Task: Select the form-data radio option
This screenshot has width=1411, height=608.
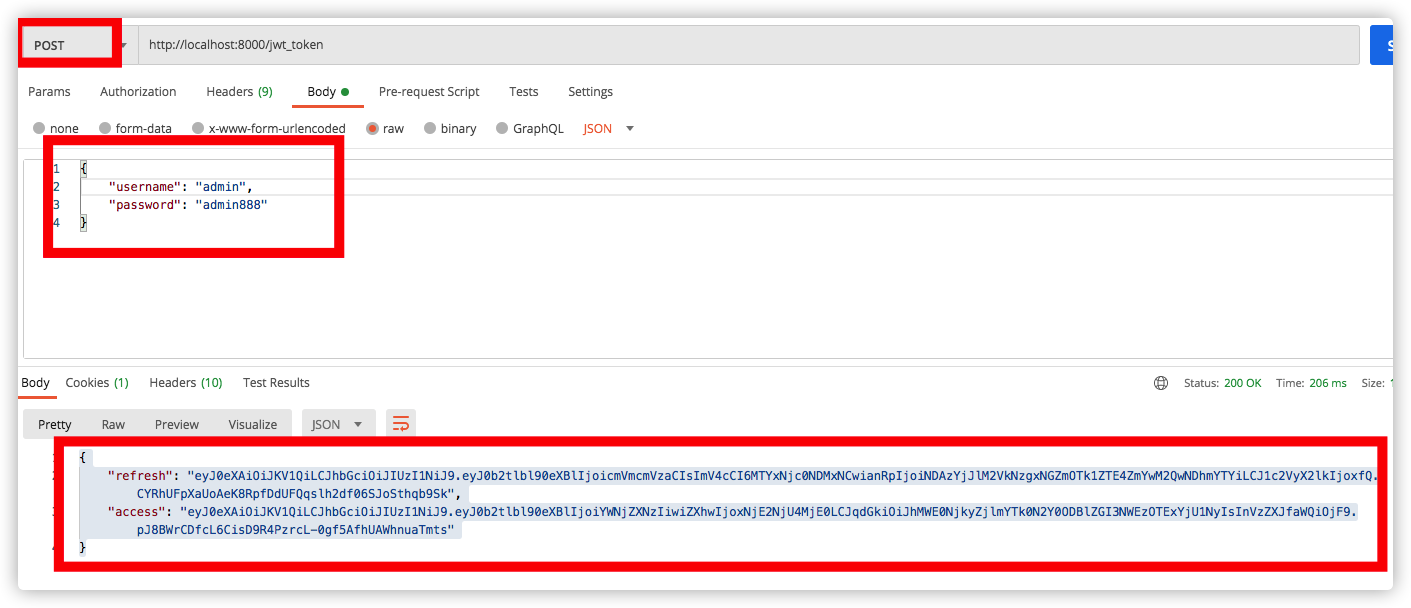Action: (105, 129)
